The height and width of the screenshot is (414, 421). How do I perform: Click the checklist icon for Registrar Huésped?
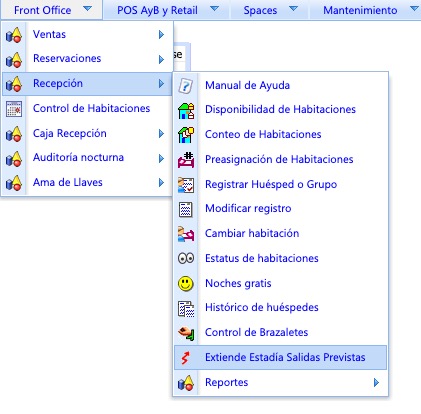click(186, 185)
